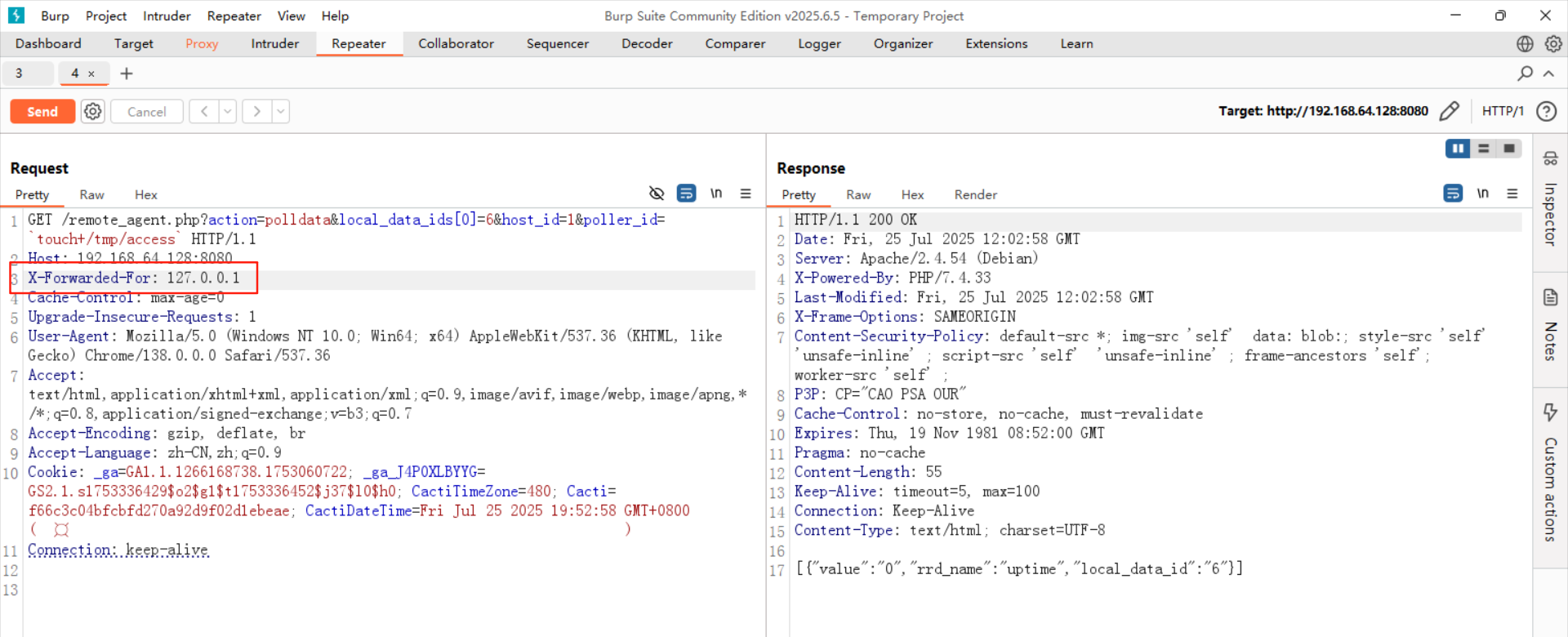Open request send settings gear

93,111
